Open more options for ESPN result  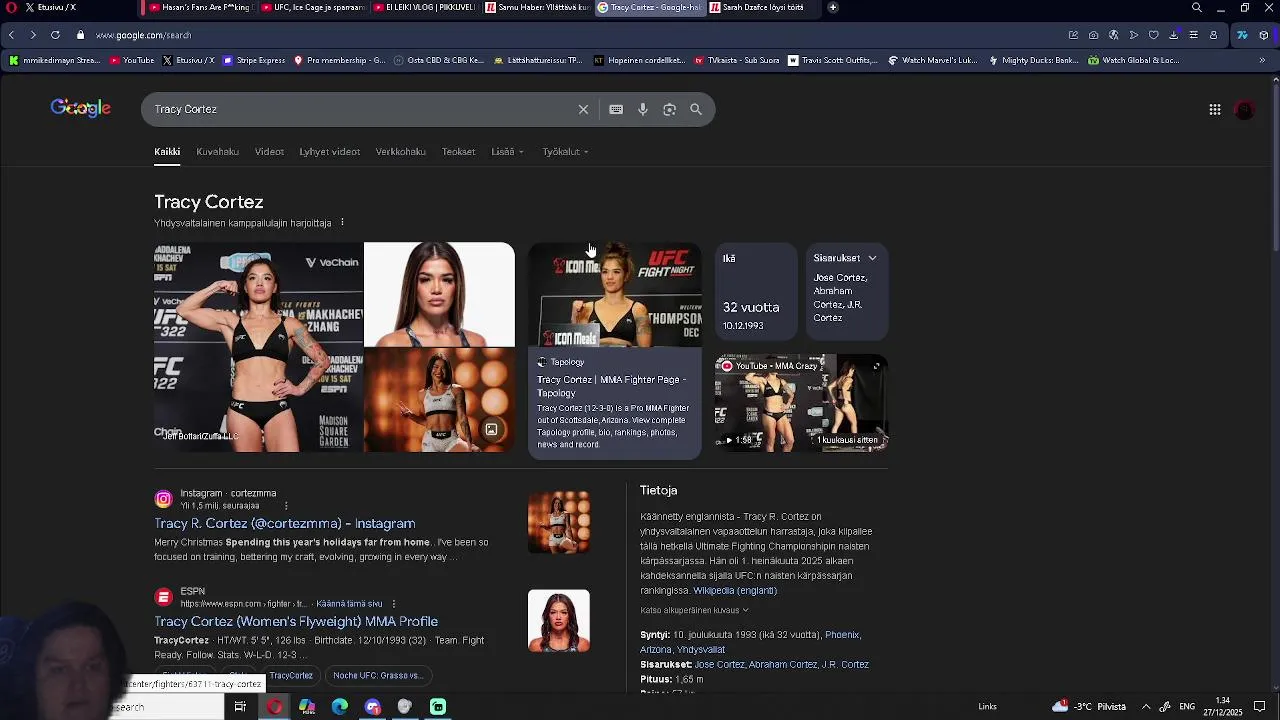point(394,604)
